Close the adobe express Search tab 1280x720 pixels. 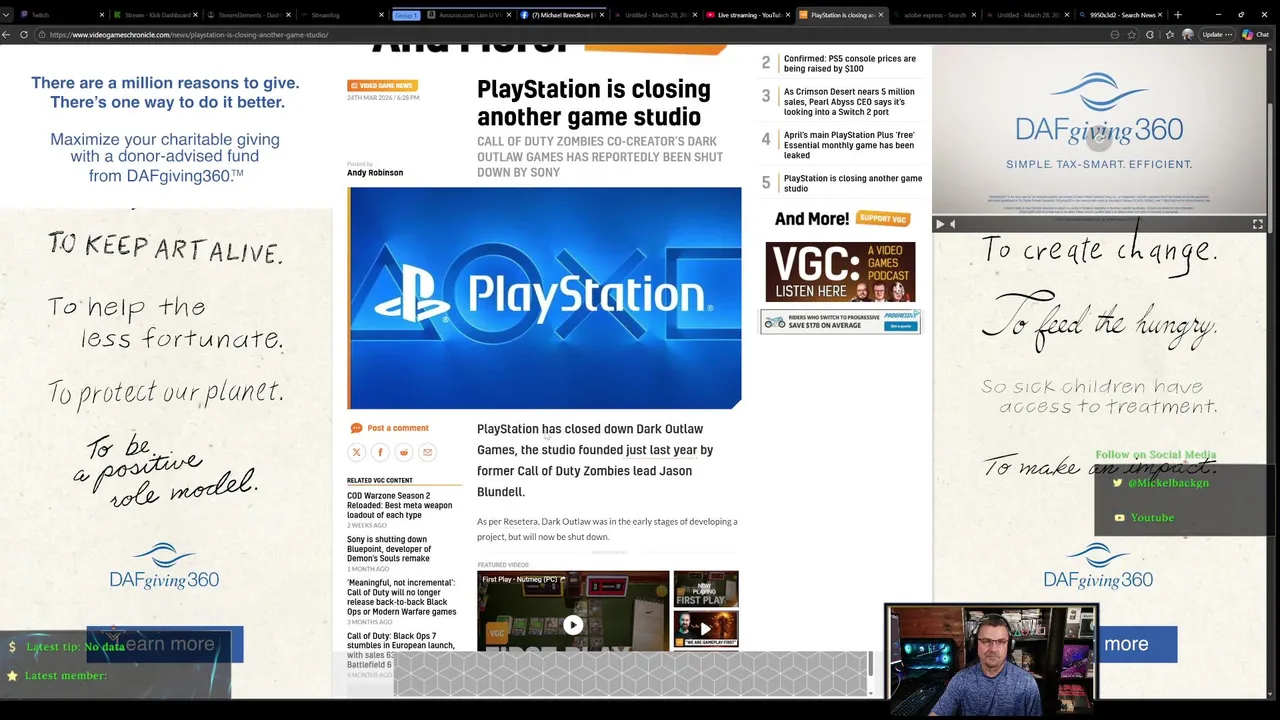click(x=975, y=15)
